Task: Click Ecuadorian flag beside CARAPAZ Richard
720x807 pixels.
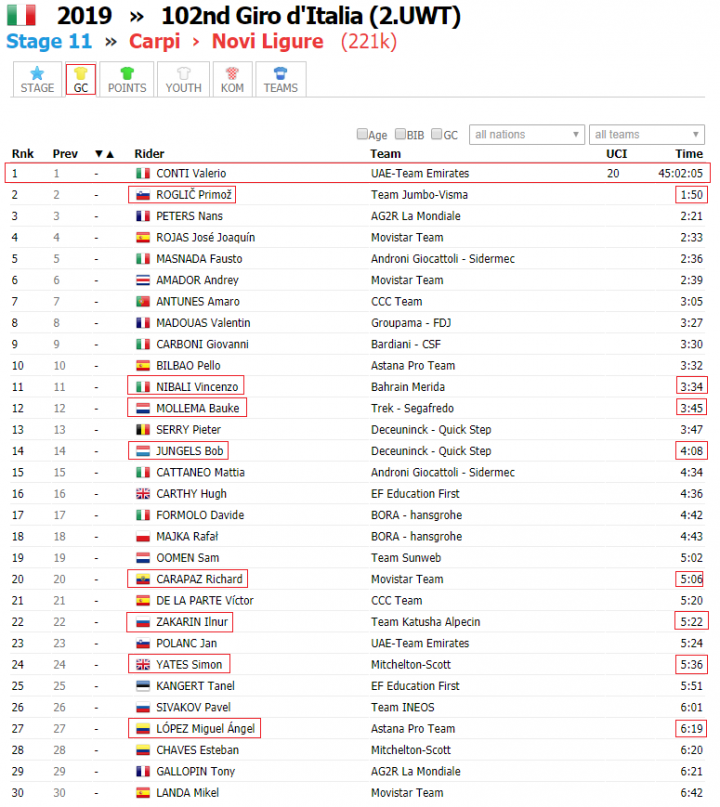Action: tap(143, 580)
